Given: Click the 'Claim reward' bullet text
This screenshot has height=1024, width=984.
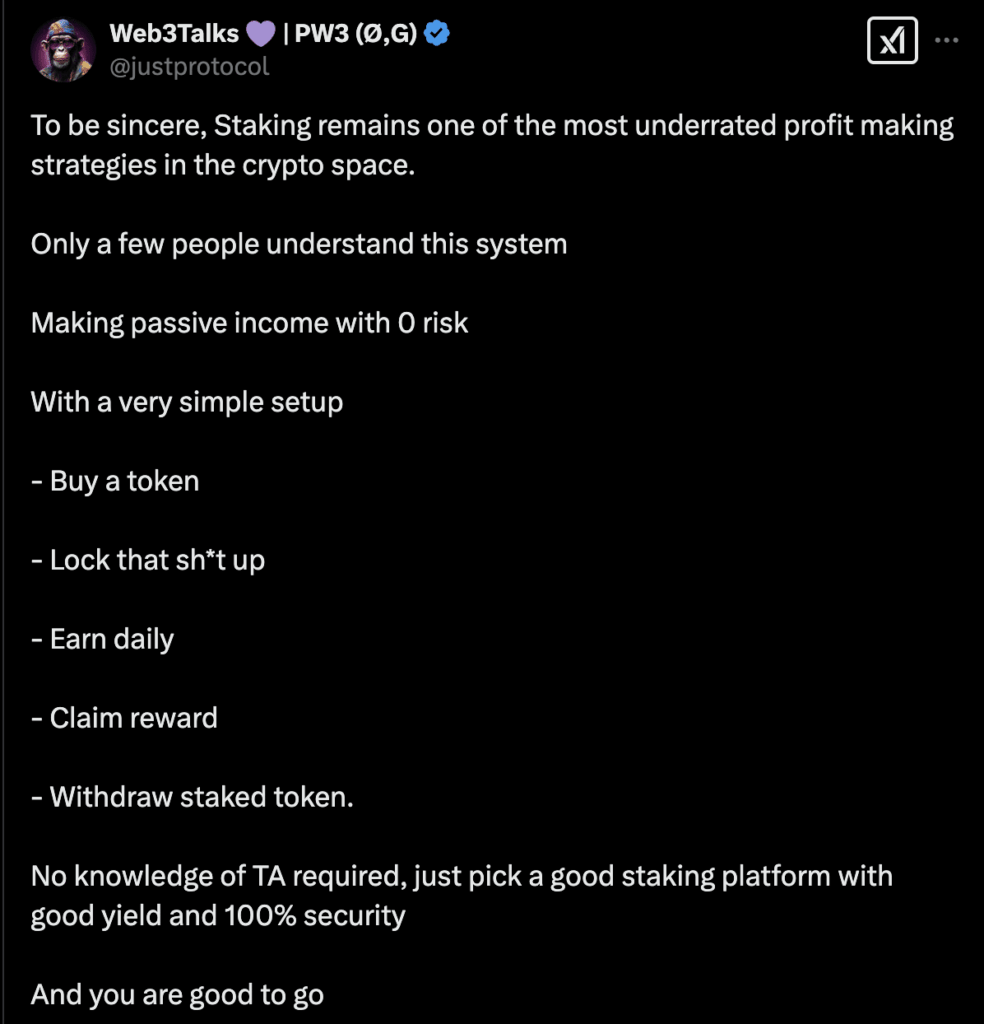Looking at the screenshot, I should tap(124, 718).
